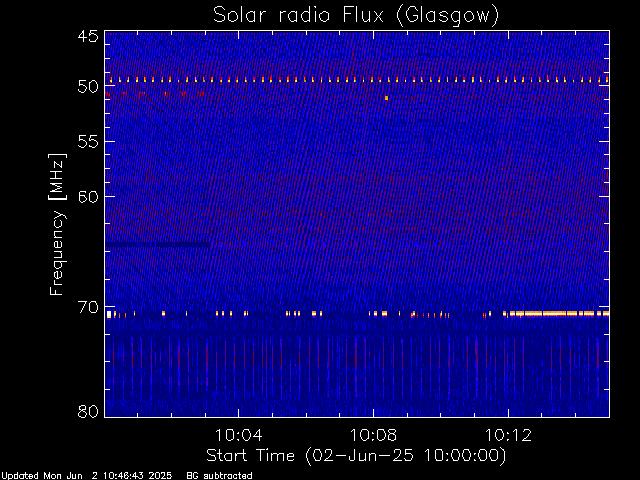Click the 80 frequency tick label
Screen dimensions: 640x480
88,411
